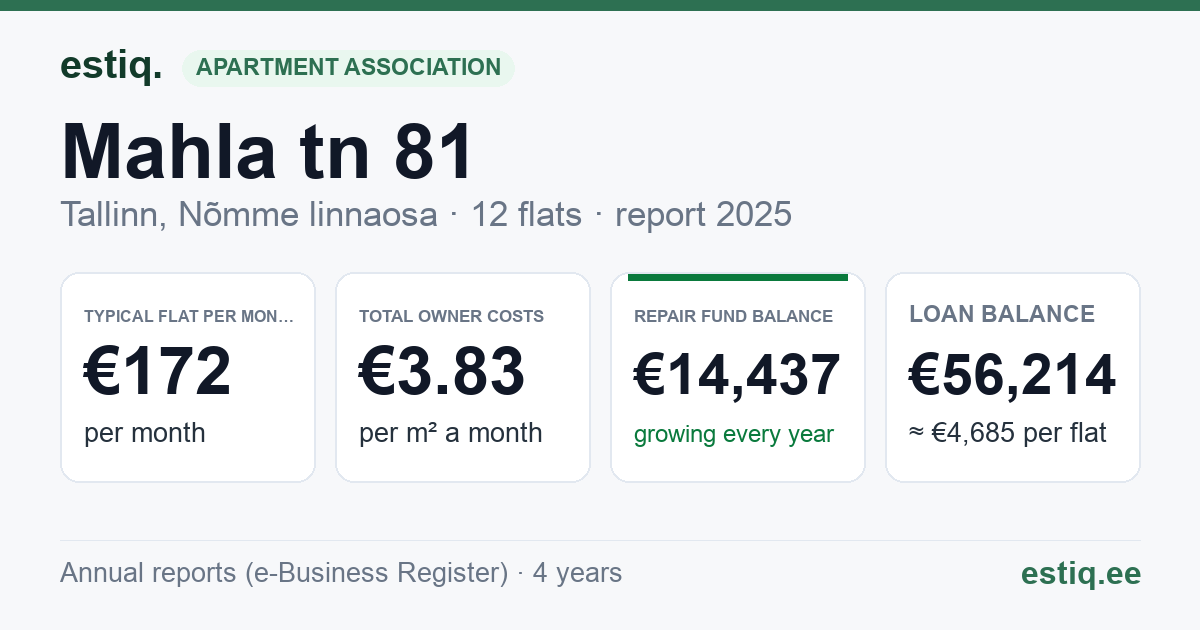
Task: Click the €172 value
Action: (158, 371)
